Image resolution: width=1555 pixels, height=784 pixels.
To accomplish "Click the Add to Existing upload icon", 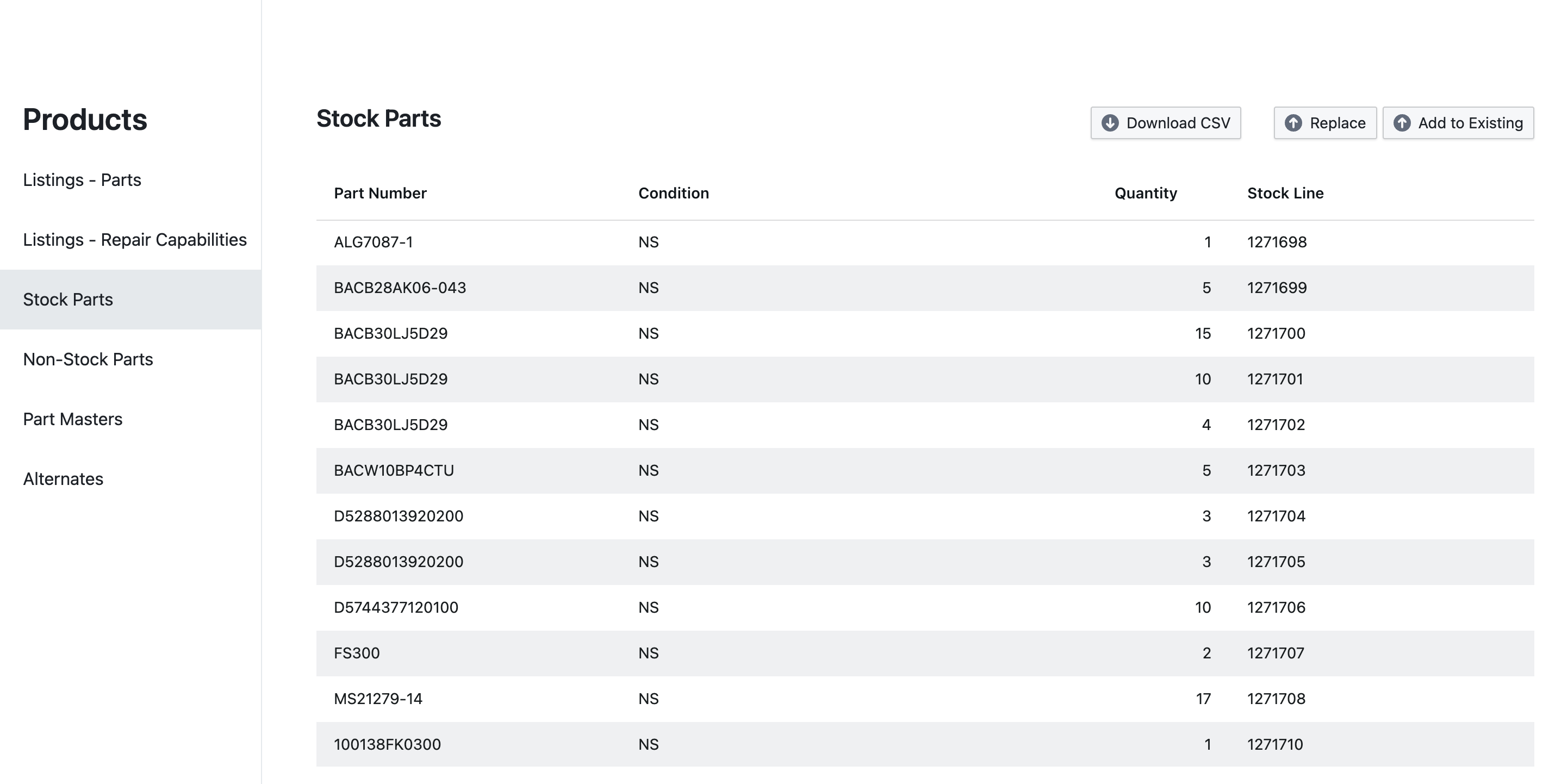I will 1402,123.
